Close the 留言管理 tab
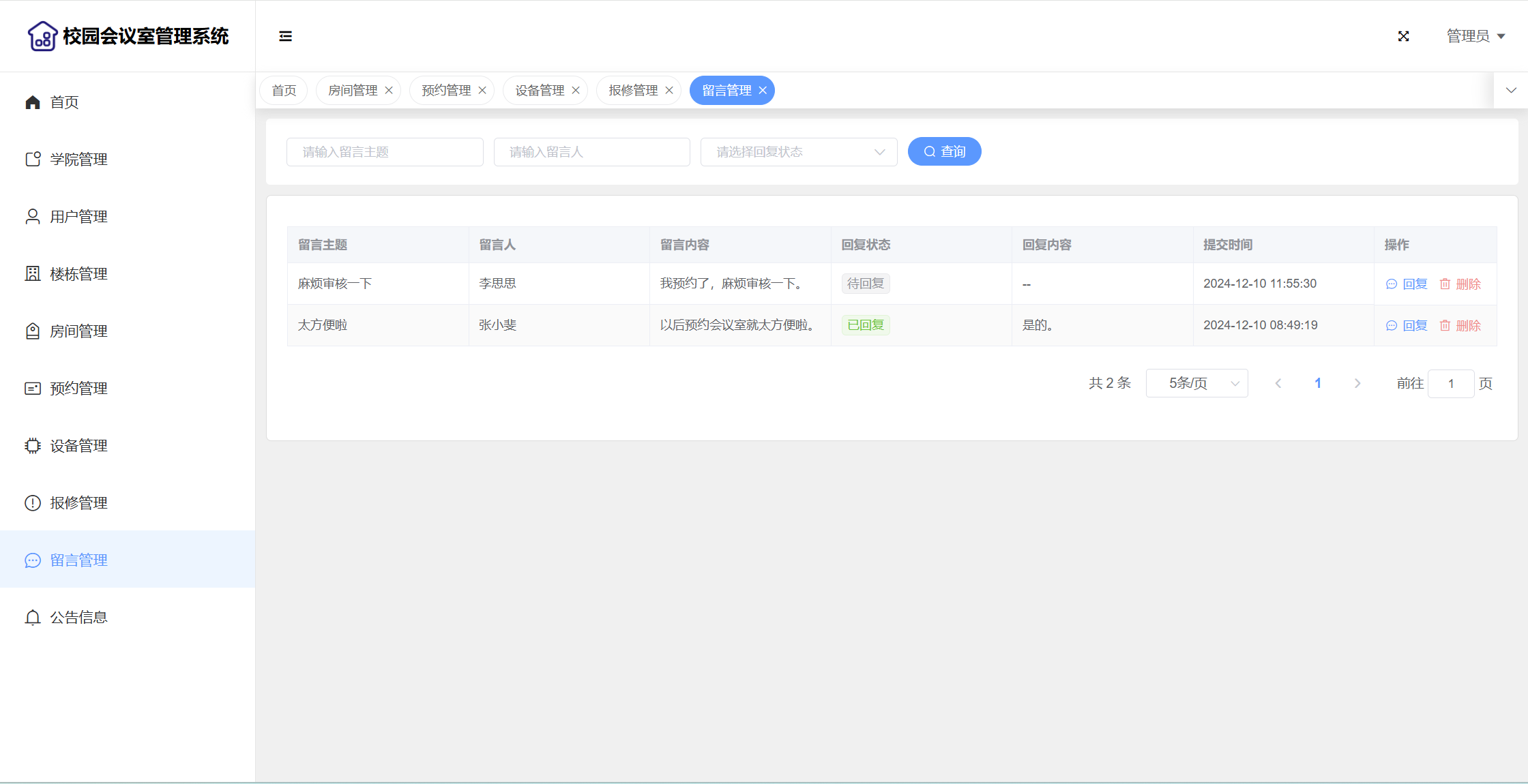The height and width of the screenshot is (784, 1528). click(x=763, y=91)
